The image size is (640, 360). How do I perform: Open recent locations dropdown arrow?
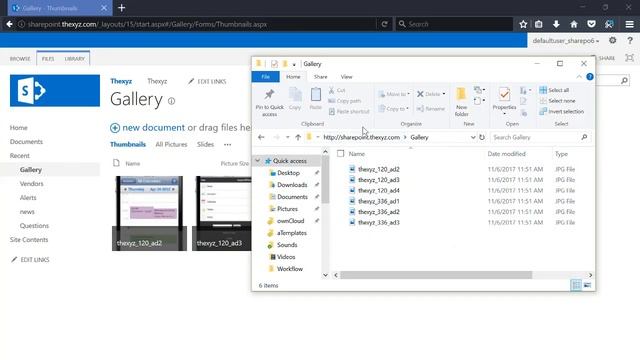point(287,137)
